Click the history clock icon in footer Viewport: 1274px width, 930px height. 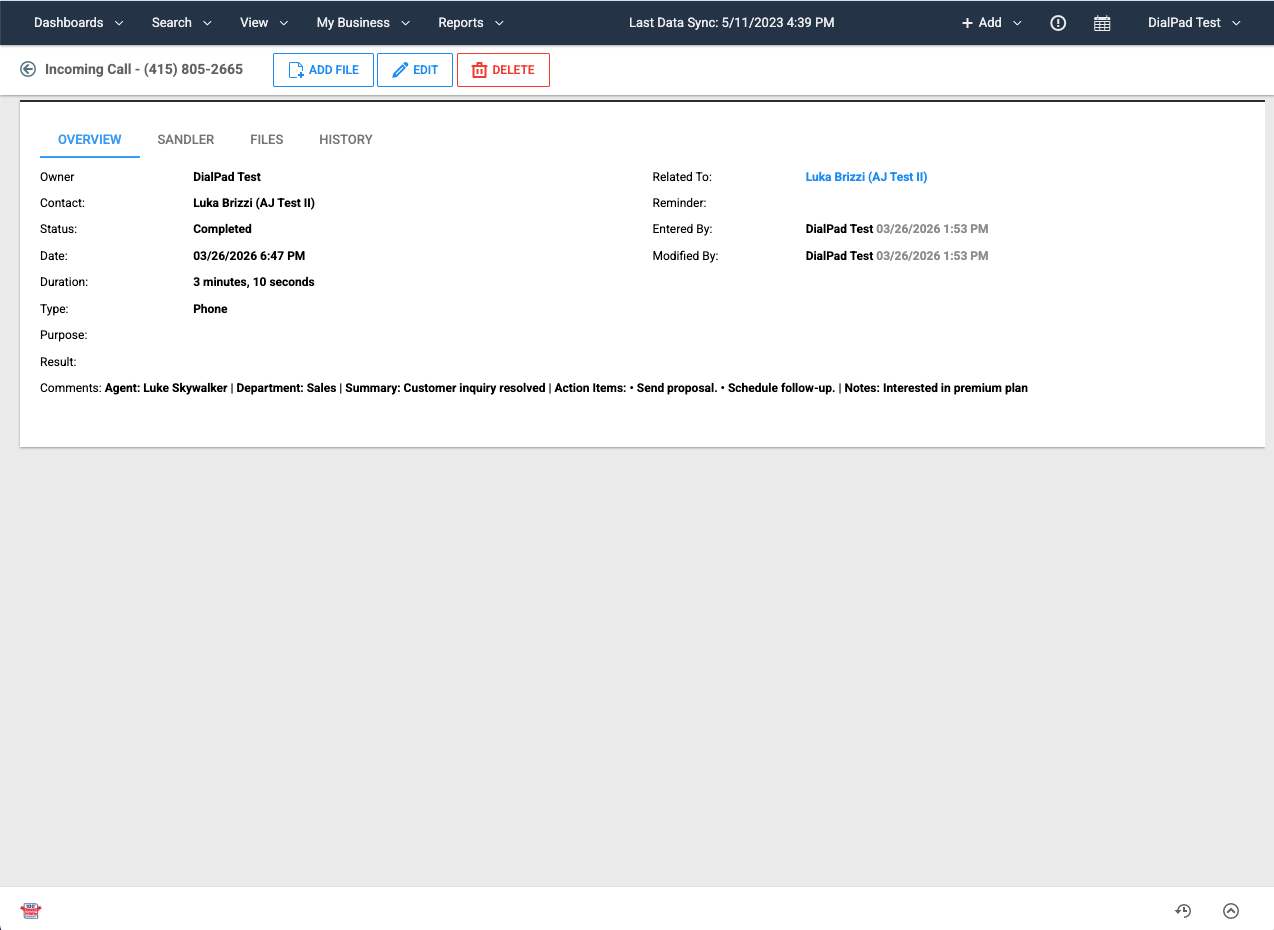click(x=1183, y=911)
